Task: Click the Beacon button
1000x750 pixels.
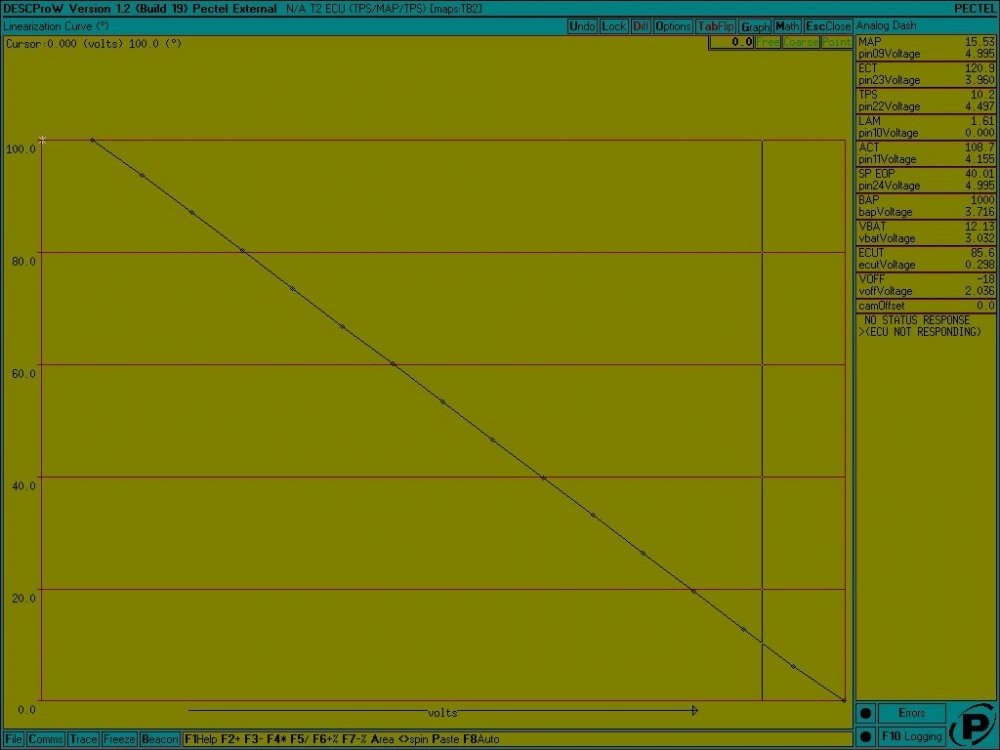Action: [160, 739]
